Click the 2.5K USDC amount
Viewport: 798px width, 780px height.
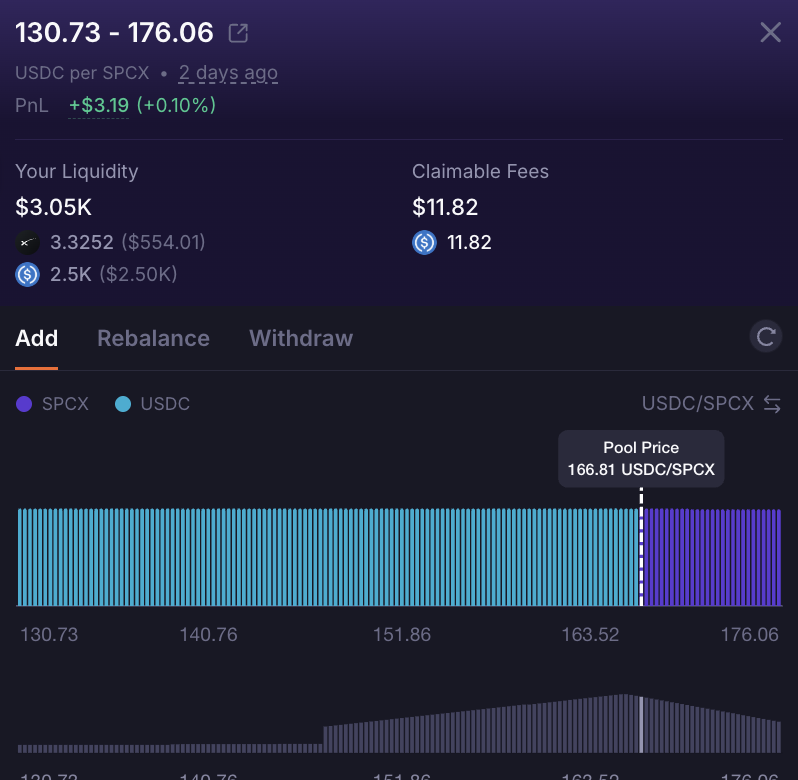tap(71, 275)
